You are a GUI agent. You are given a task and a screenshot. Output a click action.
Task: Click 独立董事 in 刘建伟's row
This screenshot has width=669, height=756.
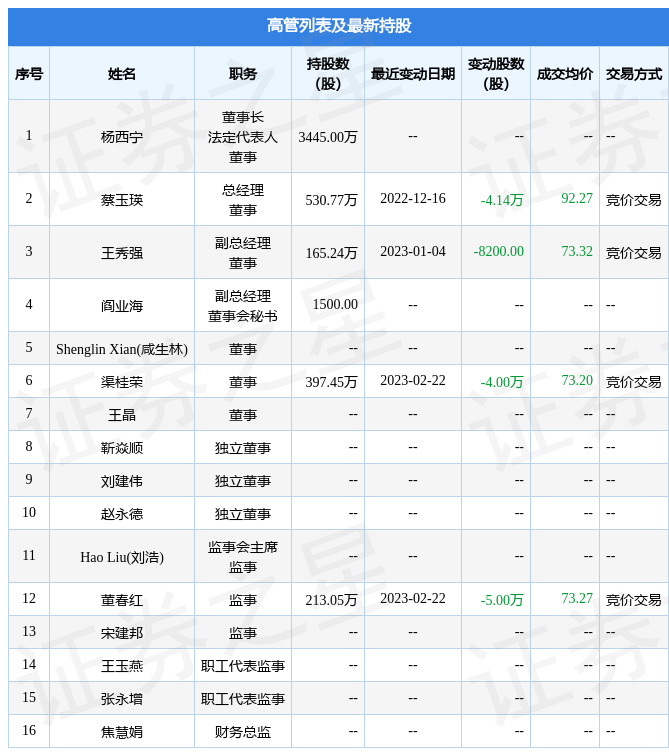click(x=242, y=481)
